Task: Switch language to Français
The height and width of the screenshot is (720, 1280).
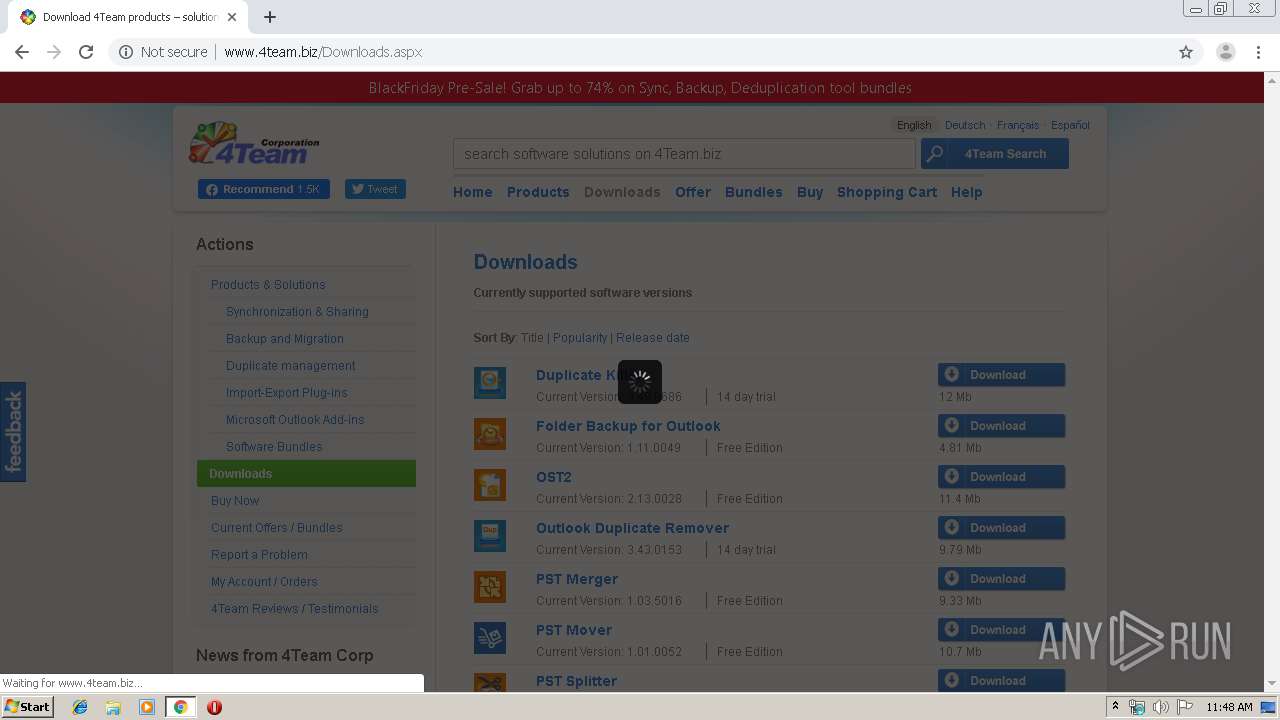Action: [x=1018, y=125]
